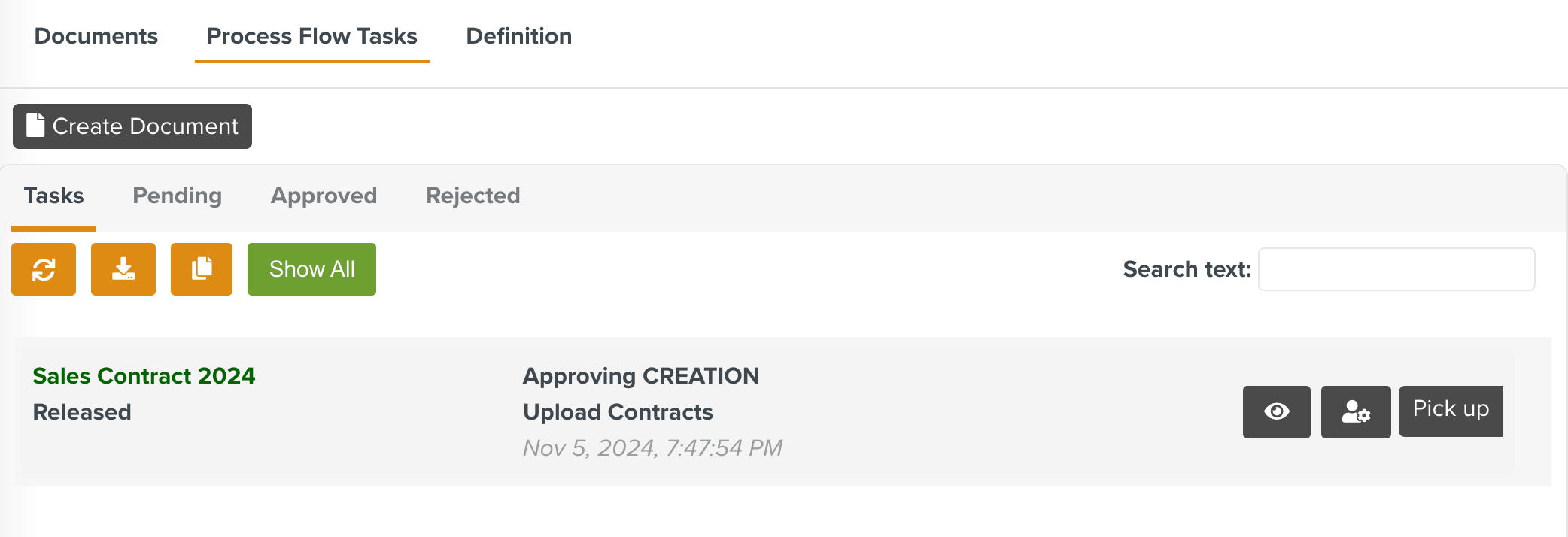The image size is (1568, 537).
Task: Open the Definition tab
Action: click(518, 35)
